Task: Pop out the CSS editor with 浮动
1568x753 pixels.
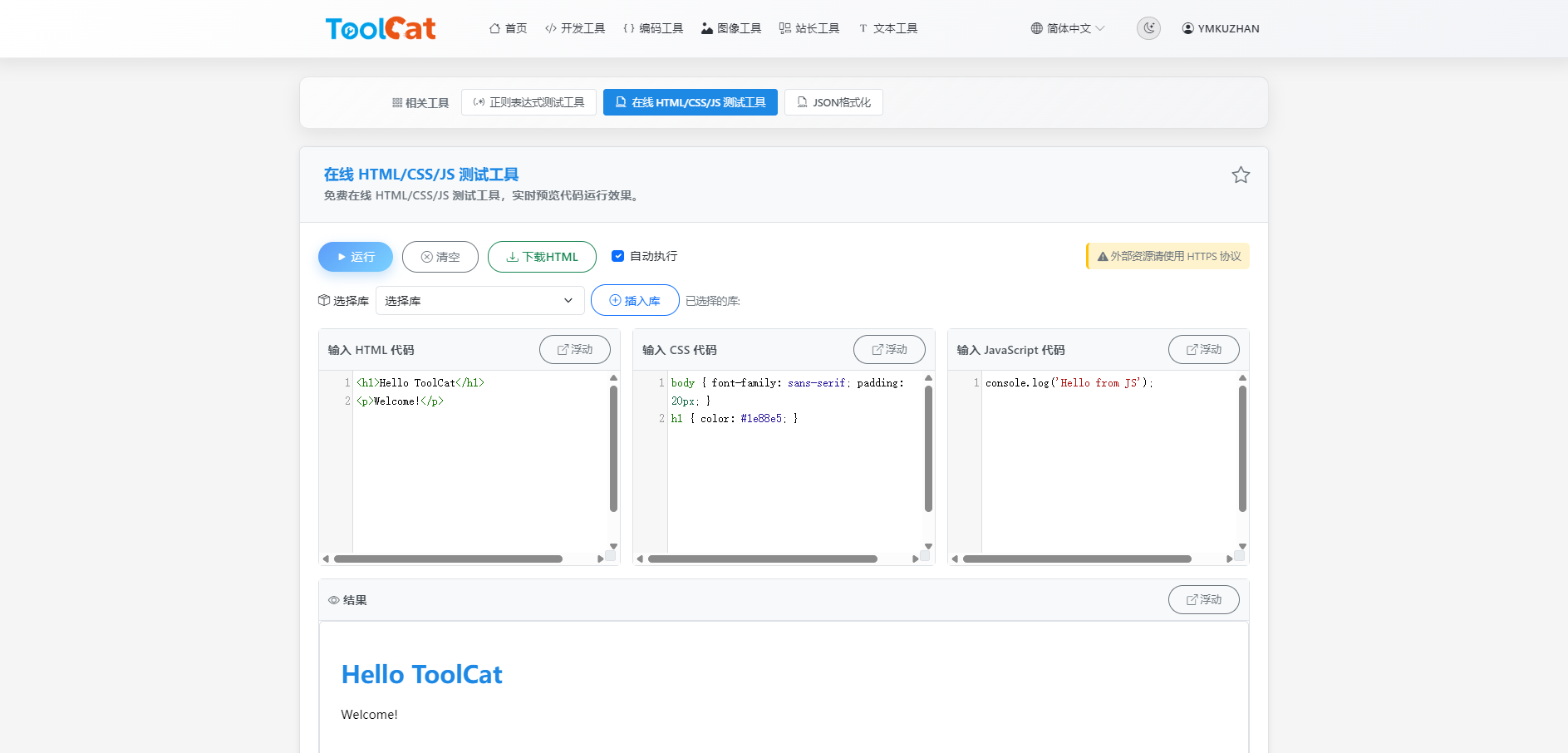Action: [889, 349]
